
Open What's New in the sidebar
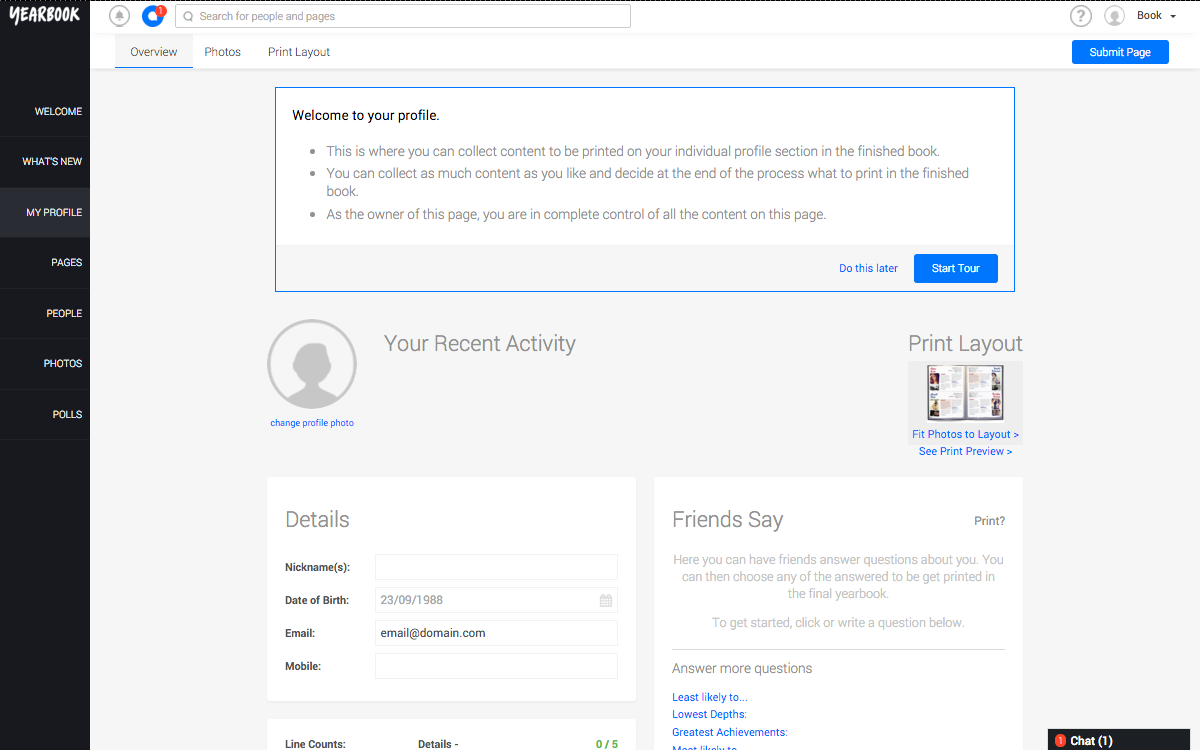45,161
